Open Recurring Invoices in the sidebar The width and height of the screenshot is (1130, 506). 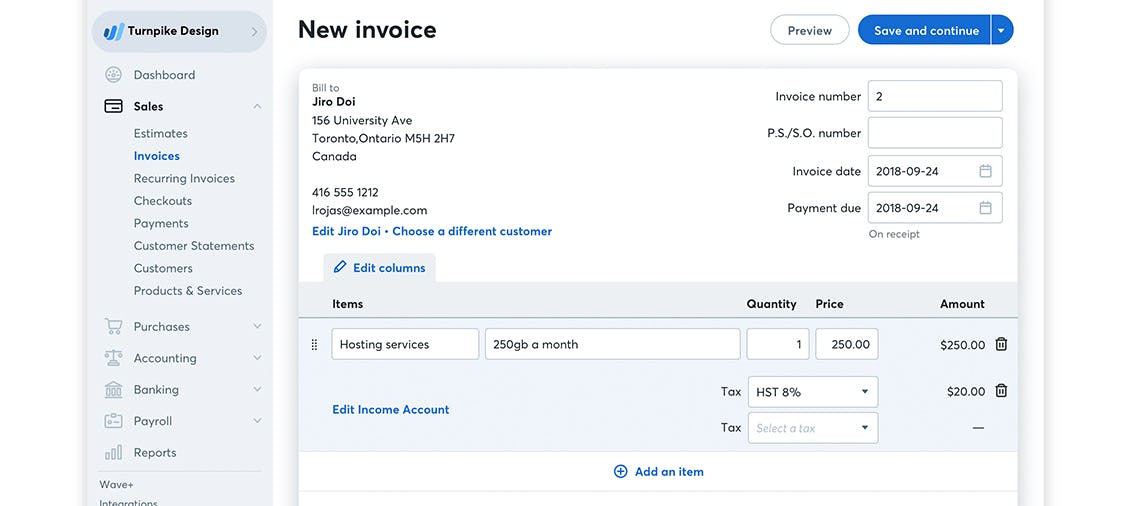click(x=184, y=178)
